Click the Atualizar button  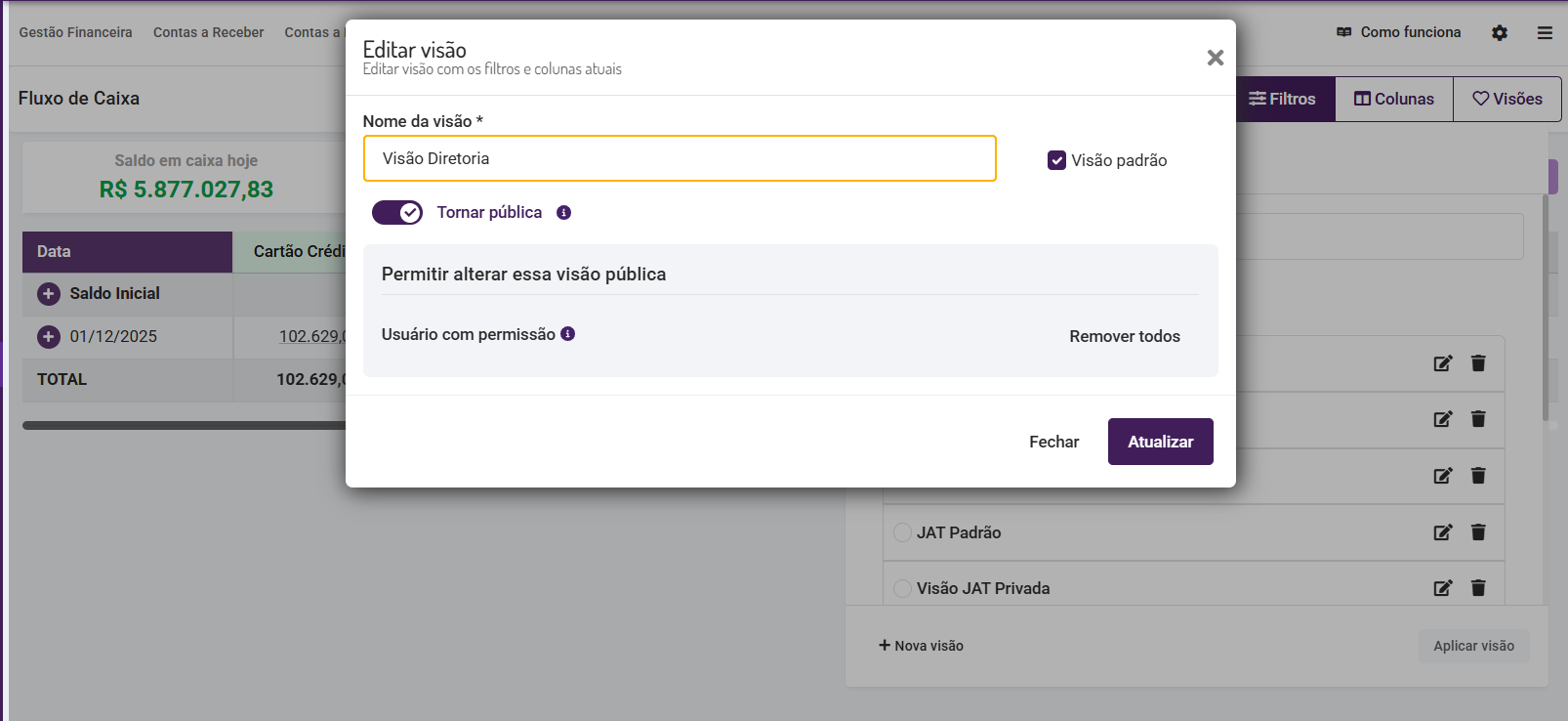[x=1160, y=442]
